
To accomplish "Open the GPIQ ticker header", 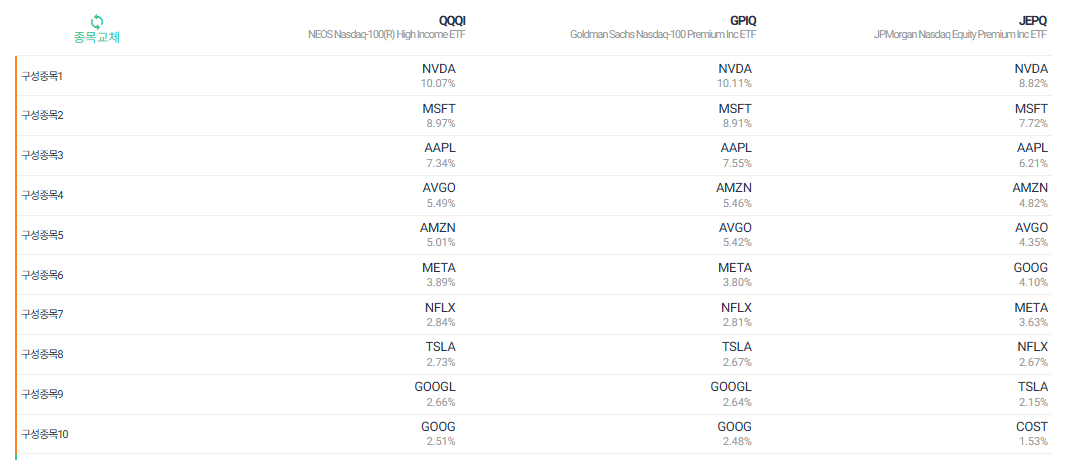I will pos(743,21).
